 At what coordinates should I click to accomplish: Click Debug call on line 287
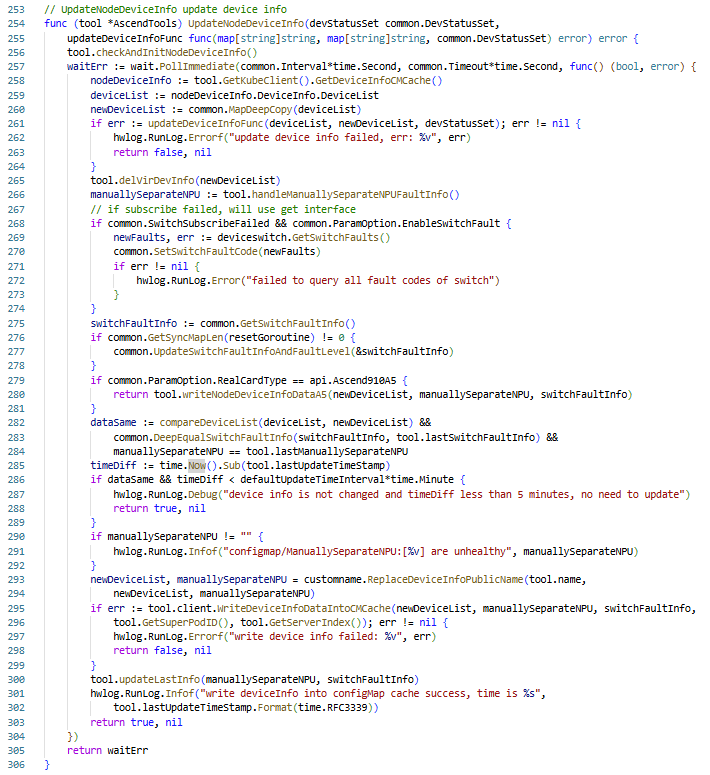[203, 495]
